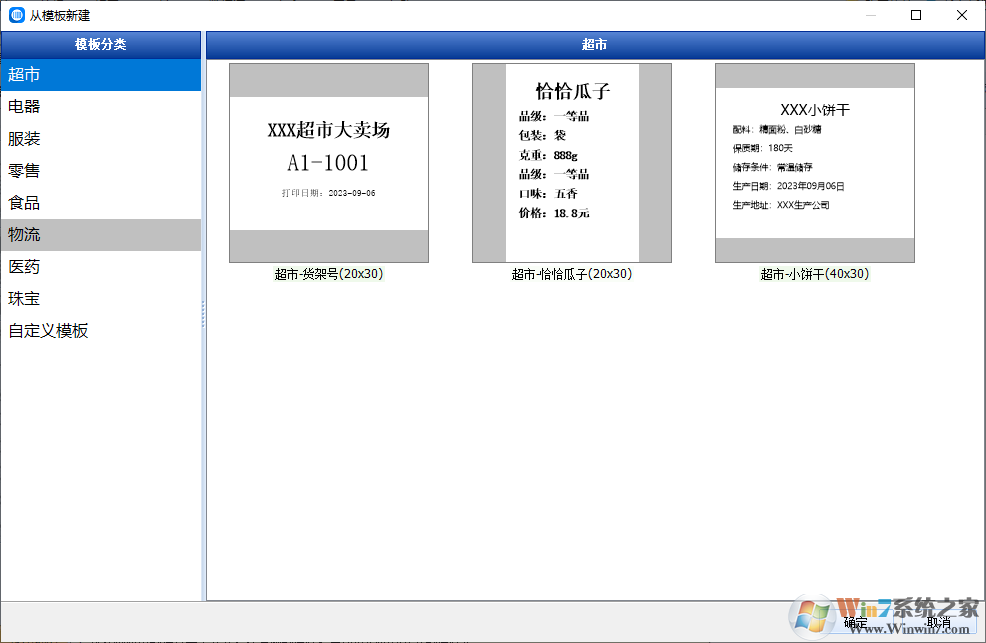Open the 服装 category
986x643 pixels.
click(101, 139)
